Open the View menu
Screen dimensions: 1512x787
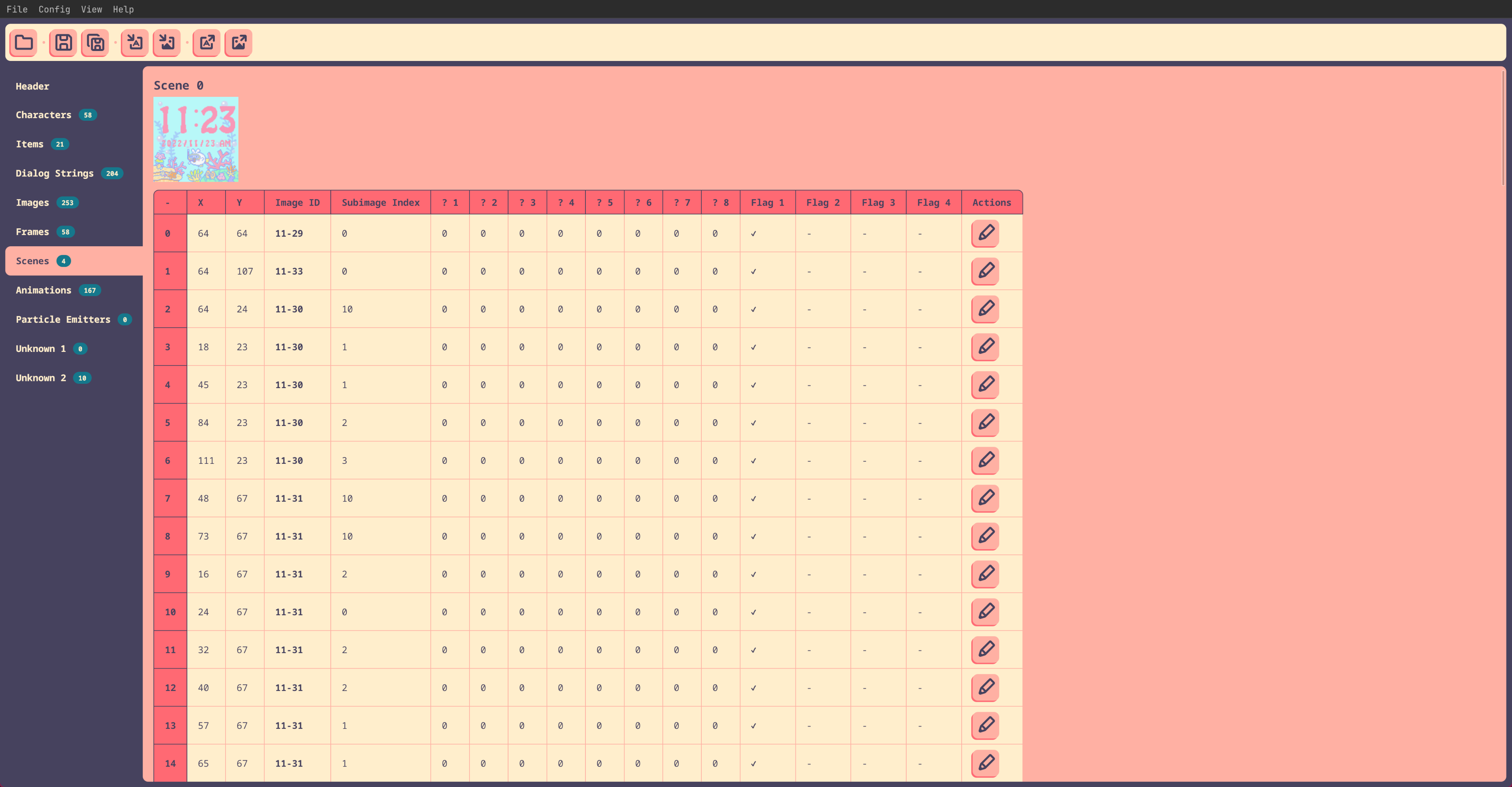[x=91, y=10]
